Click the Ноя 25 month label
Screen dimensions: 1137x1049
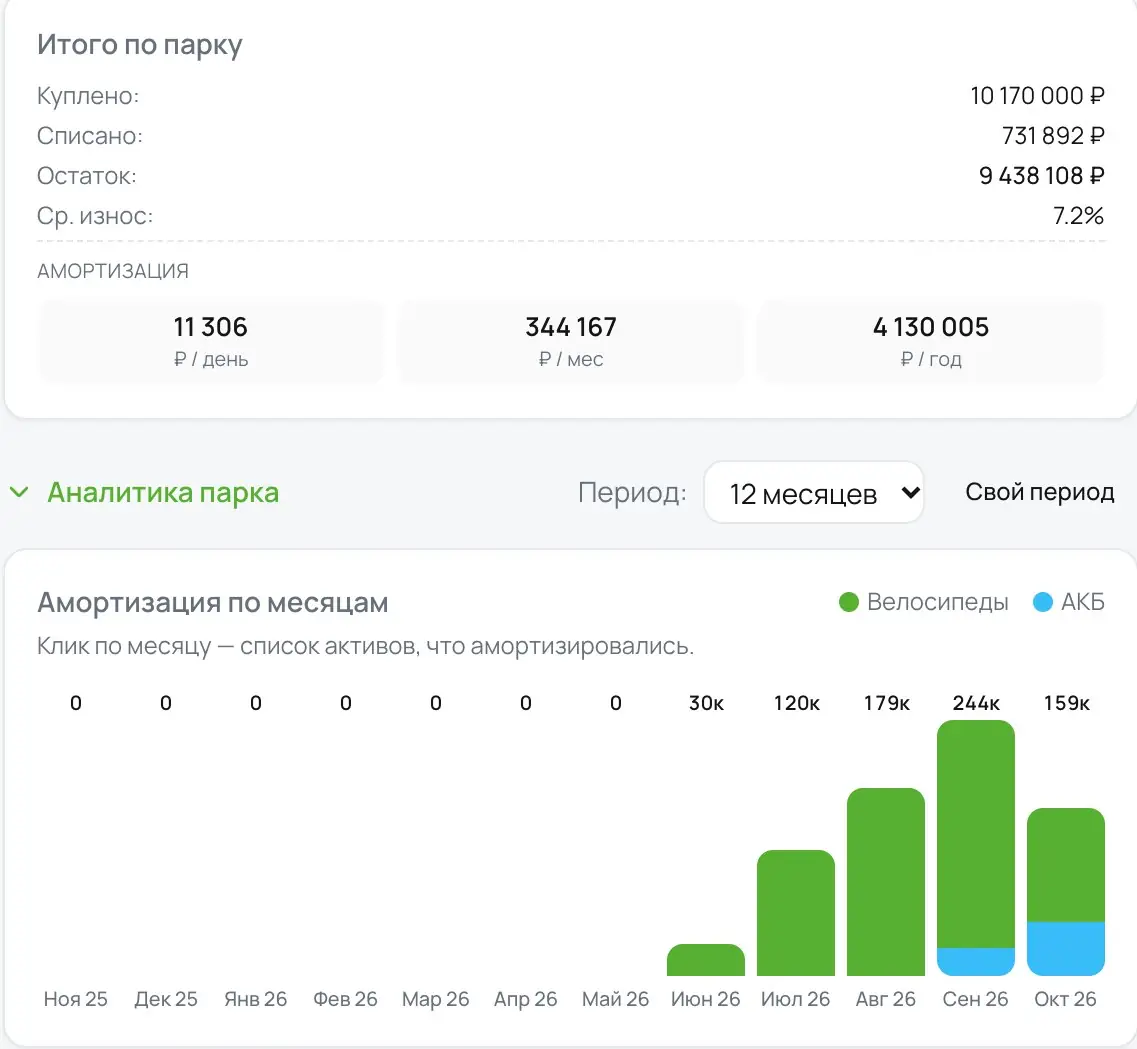point(75,999)
